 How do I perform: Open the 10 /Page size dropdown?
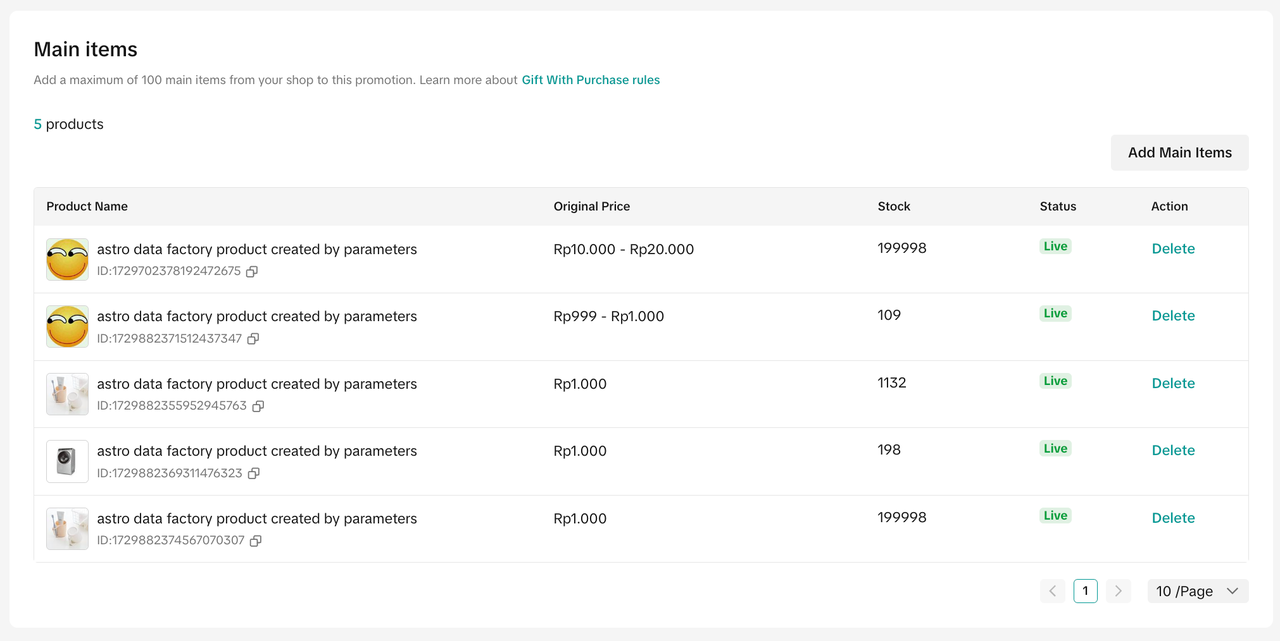(1197, 591)
